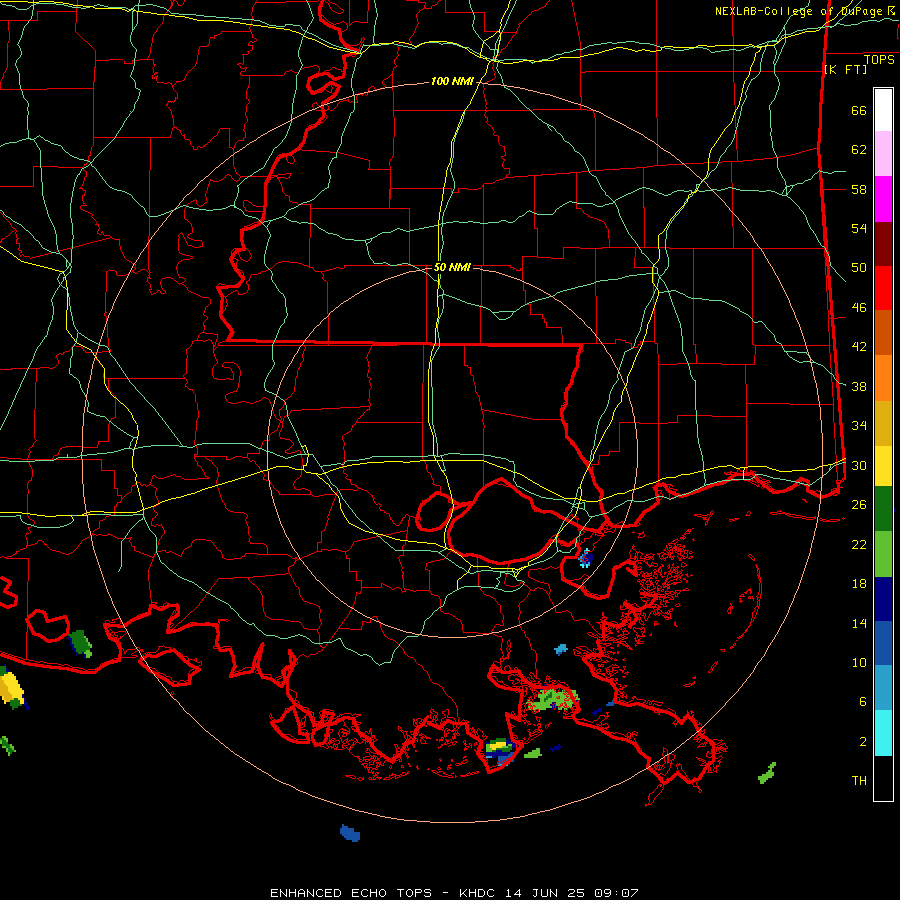The image size is (900, 900).
Task: Click the white swatch in the tops legend
Action: pyautogui.click(x=883, y=110)
